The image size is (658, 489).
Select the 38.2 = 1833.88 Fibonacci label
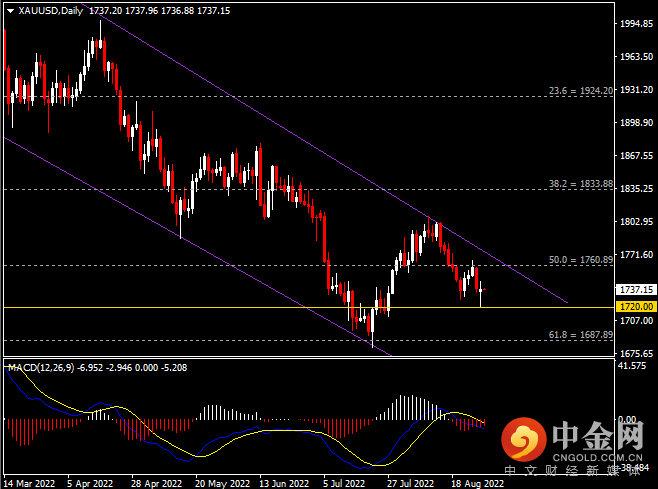(581, 184)
